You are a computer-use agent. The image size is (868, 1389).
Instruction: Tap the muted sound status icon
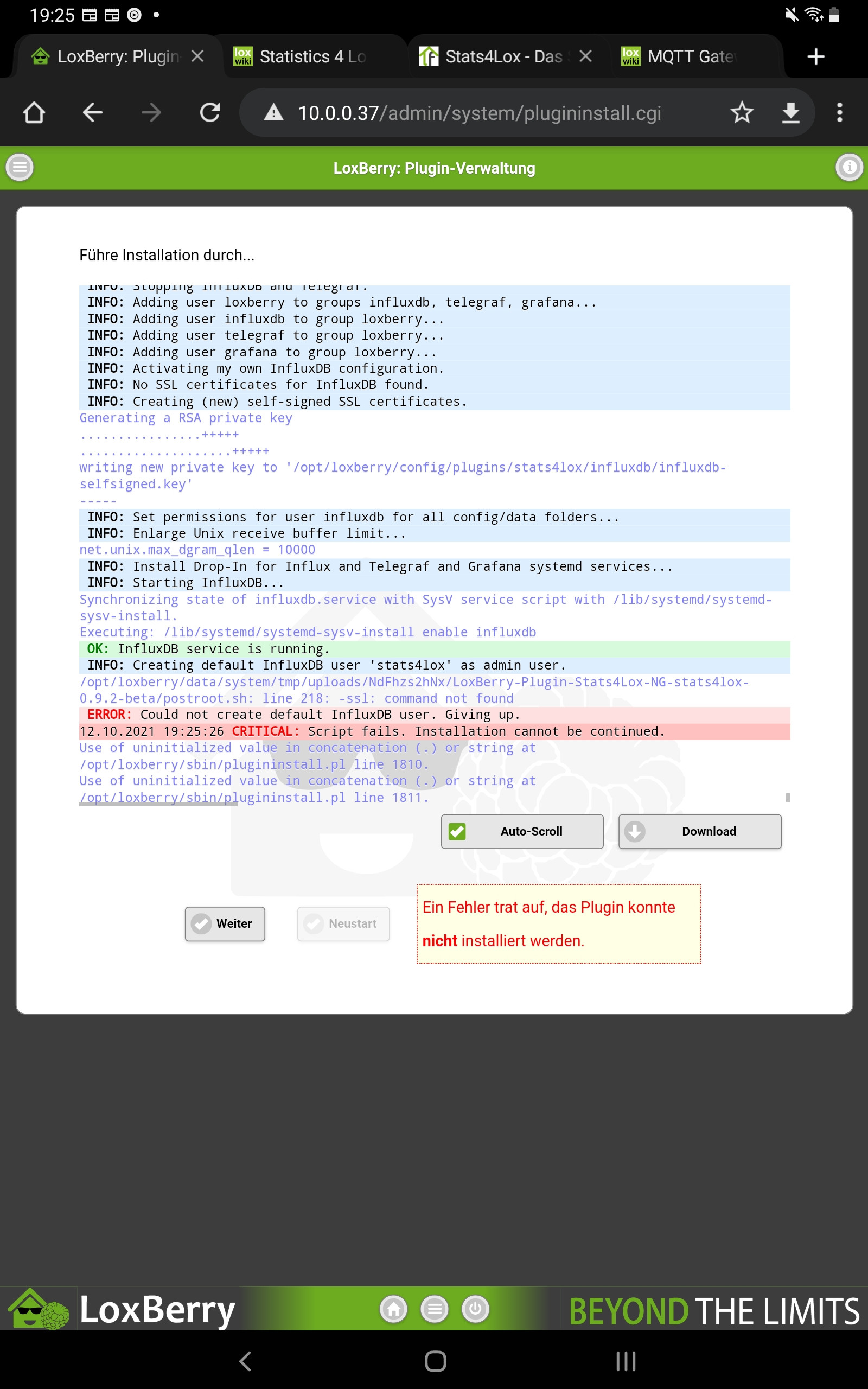(792, 14)
